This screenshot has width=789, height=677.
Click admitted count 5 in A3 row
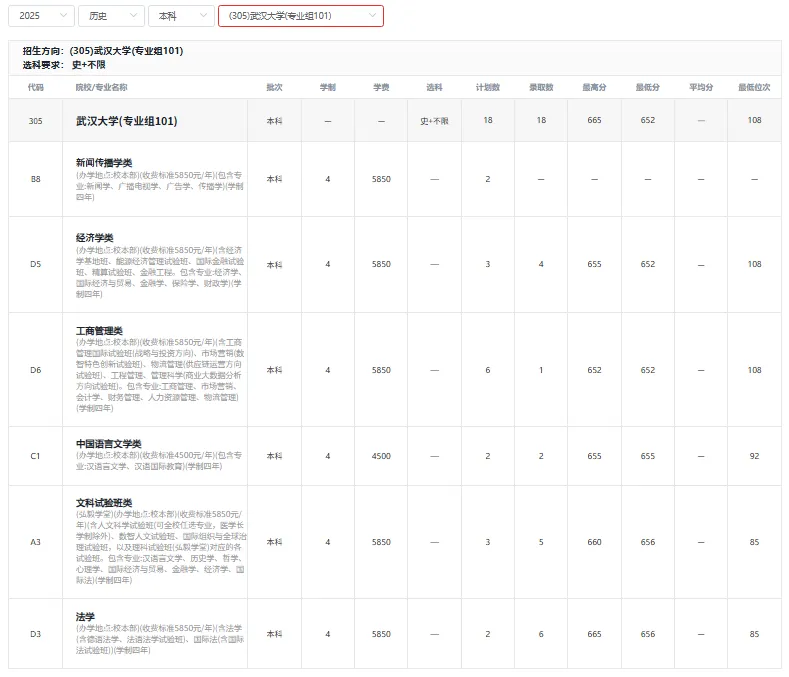click(541, 542)
